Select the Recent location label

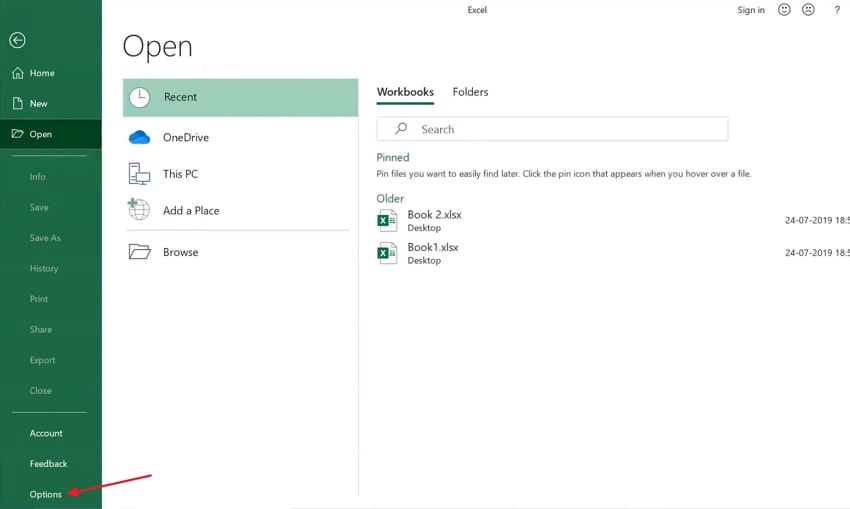180,97
